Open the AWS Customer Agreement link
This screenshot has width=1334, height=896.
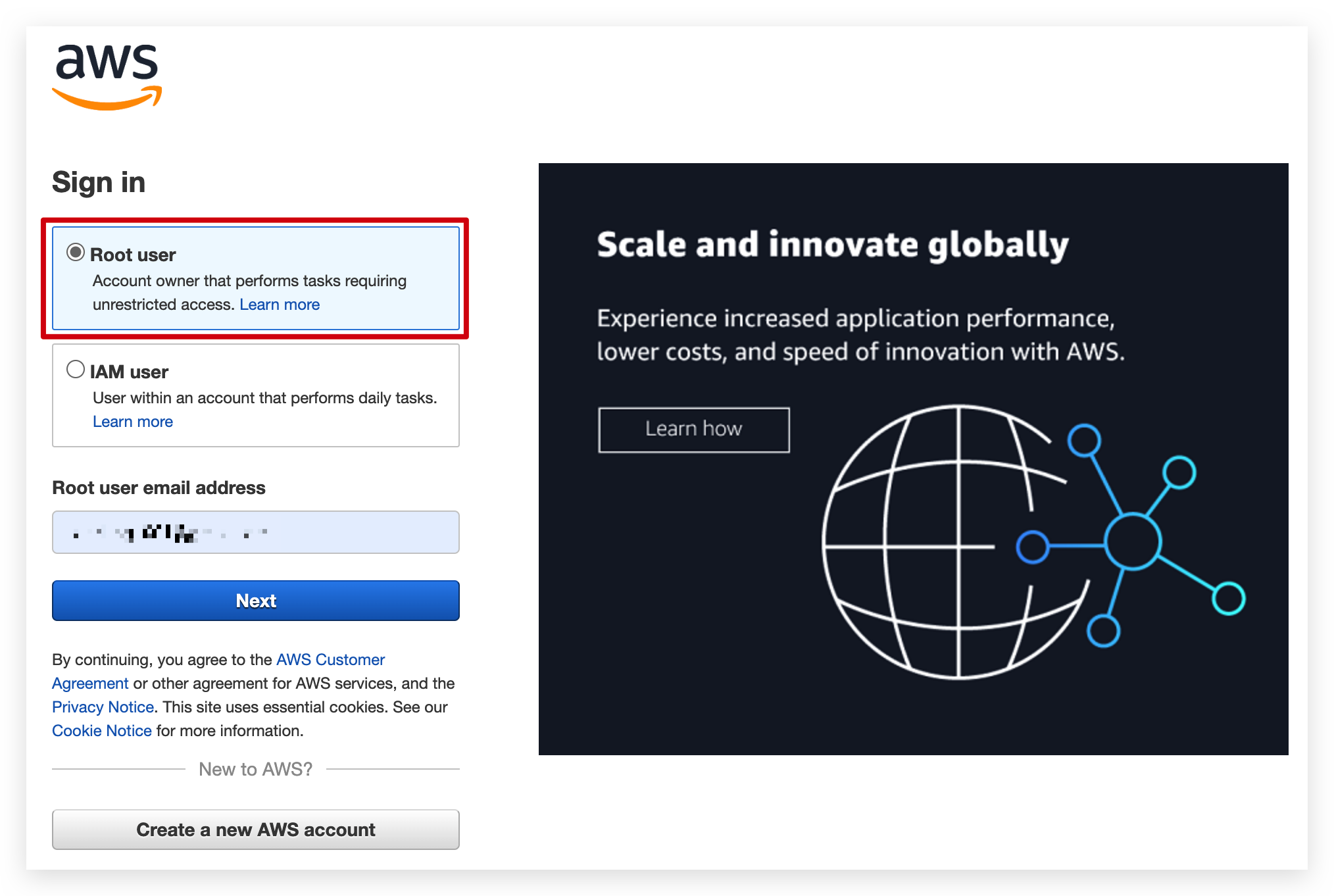pyautogui.click(x=330, y=660)
